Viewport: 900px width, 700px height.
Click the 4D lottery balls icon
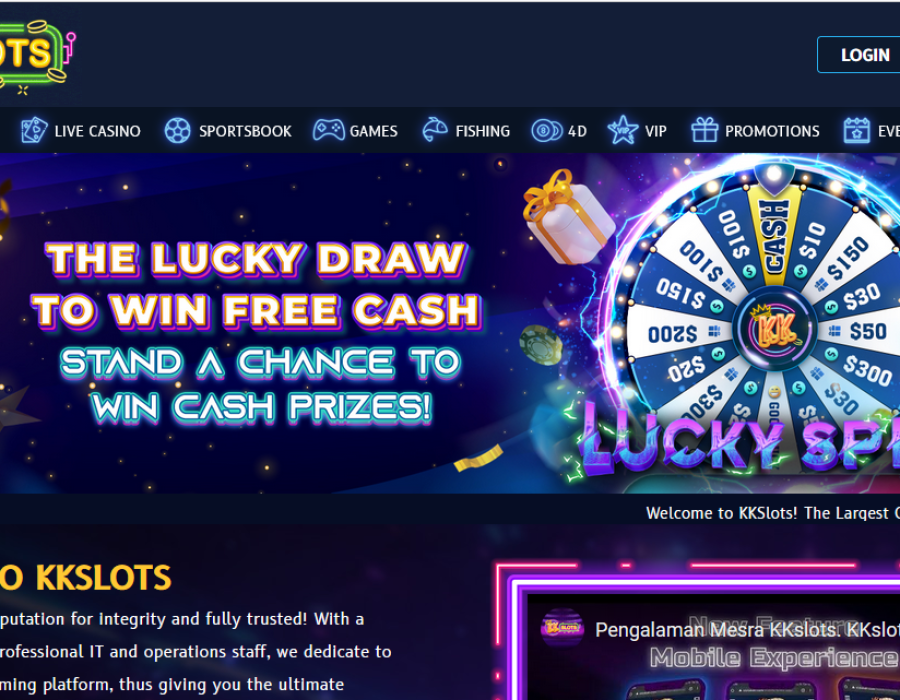(x=546, y=130)
